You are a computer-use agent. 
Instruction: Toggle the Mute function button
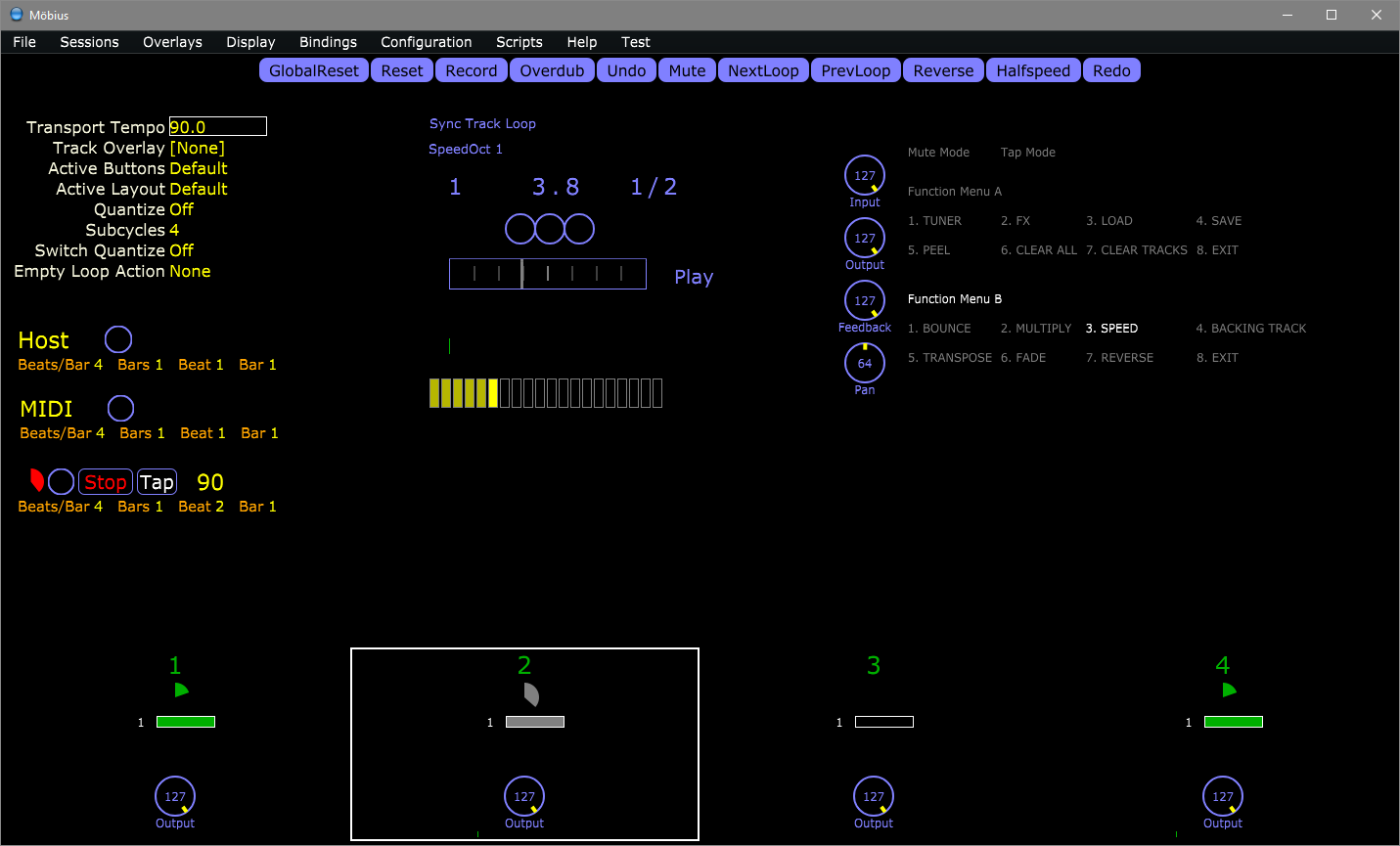[687, 70]
